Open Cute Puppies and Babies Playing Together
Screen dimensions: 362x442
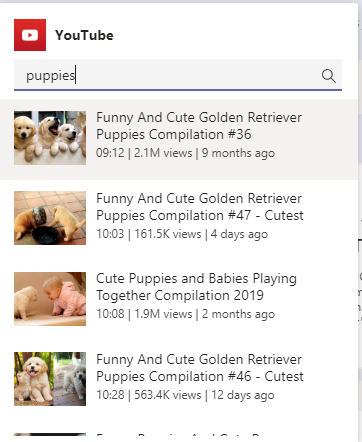pyautogui.click(x=196, y=287)
